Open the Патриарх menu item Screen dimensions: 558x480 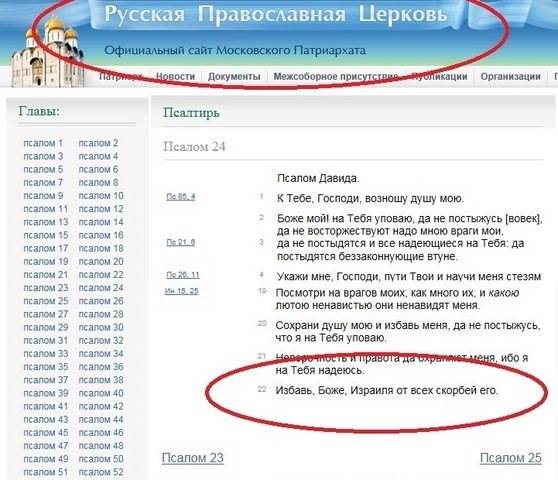tap(121, 77)
